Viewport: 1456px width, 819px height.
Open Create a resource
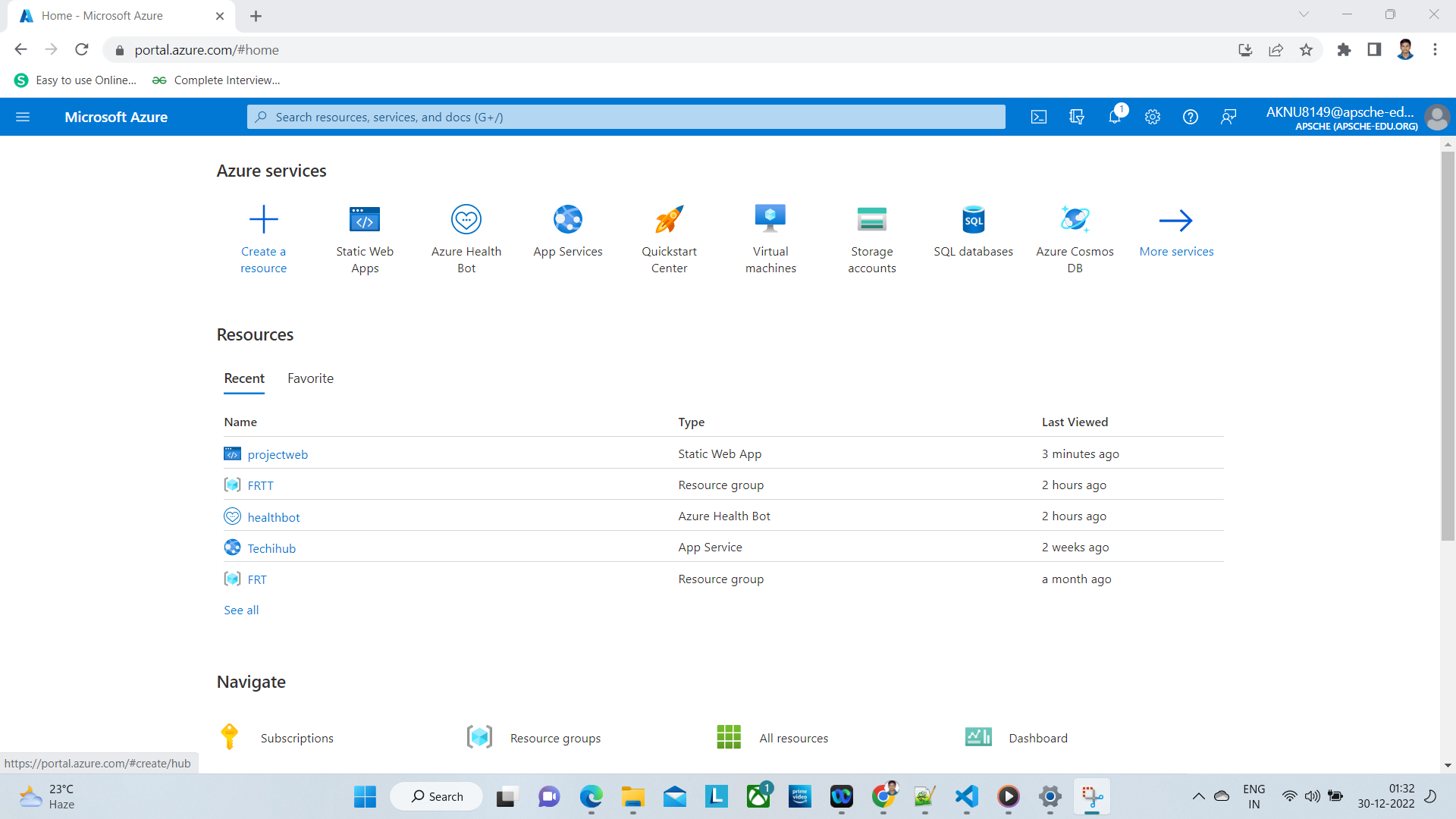263,239
